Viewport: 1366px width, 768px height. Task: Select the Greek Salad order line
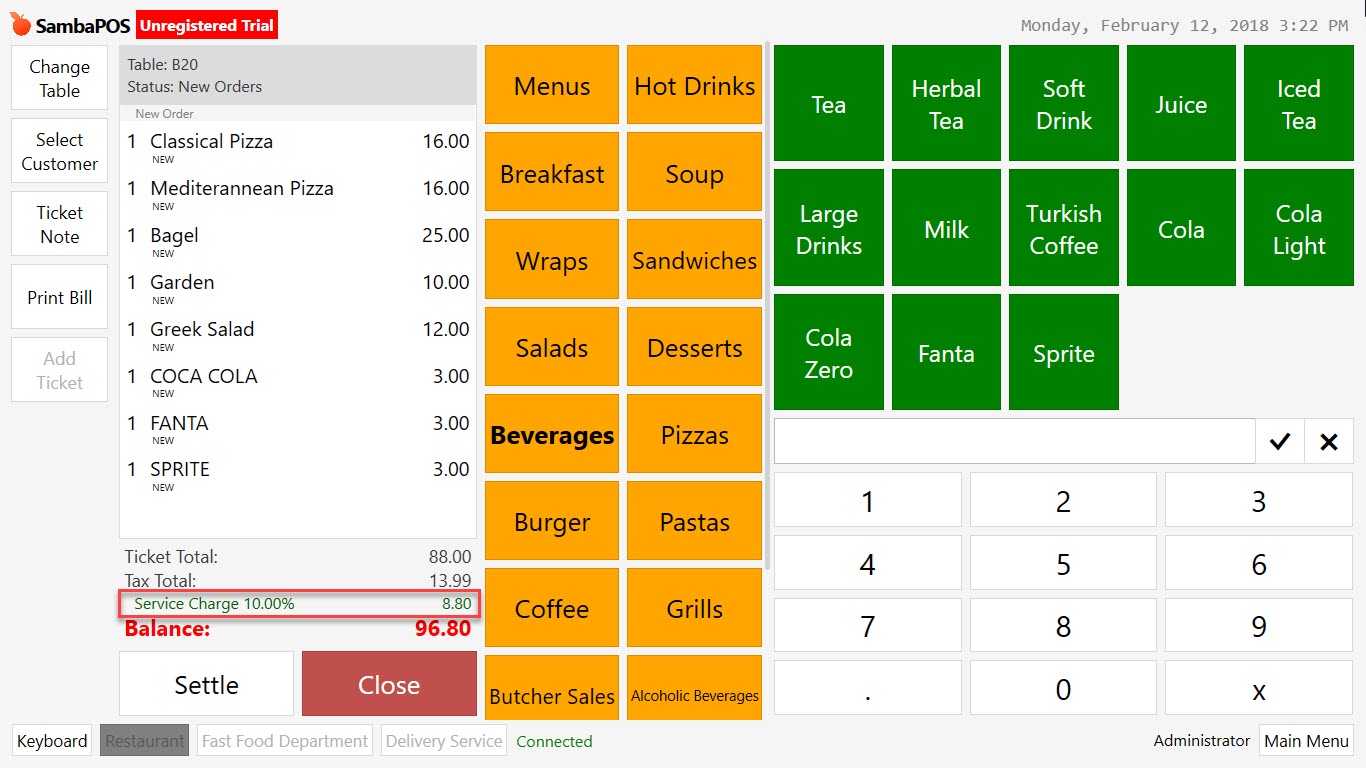298,334
